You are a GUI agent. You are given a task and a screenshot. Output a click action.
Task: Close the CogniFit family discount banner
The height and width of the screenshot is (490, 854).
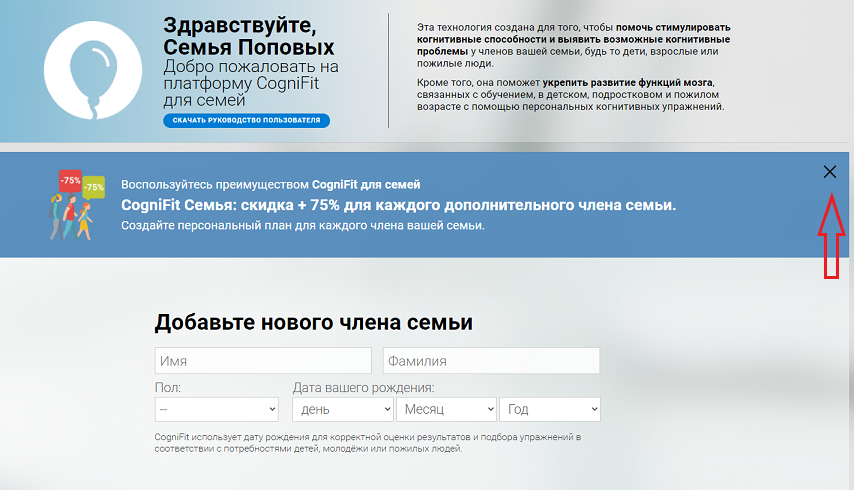pos(829,172)
